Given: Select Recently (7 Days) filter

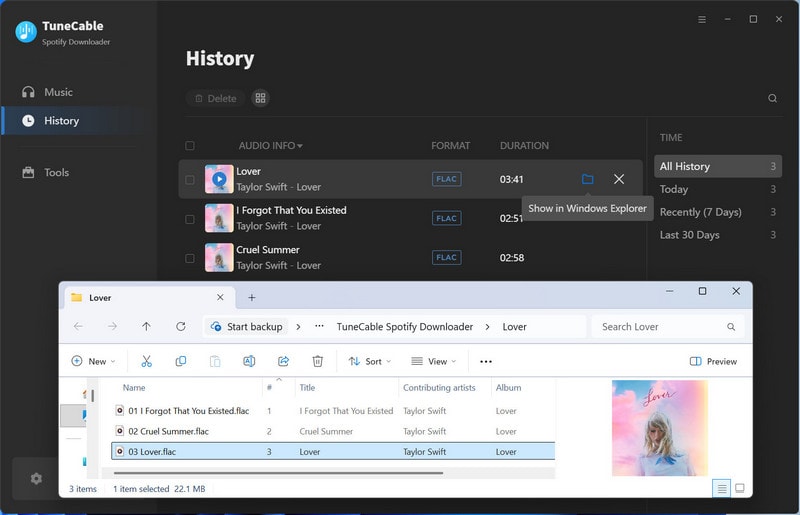Looking at the screenshot, I should (x=717, y=212).
